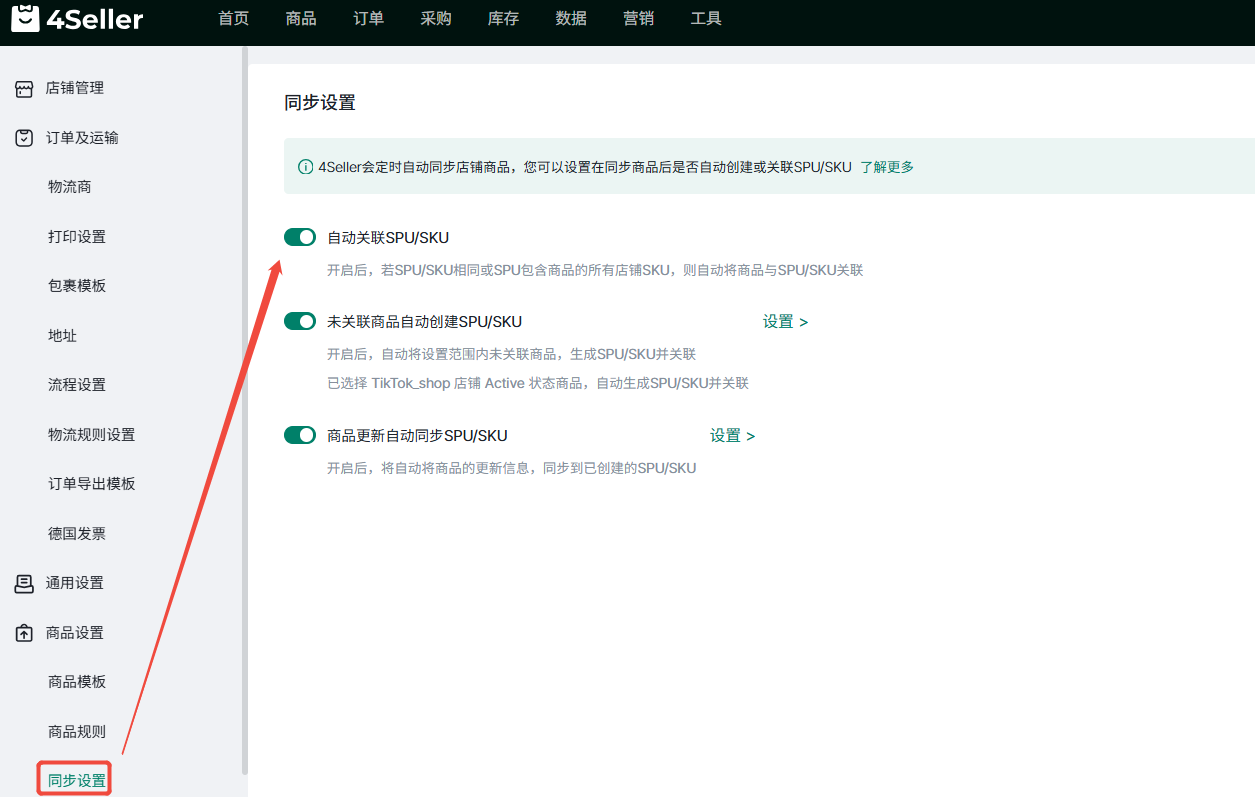Select 物流规则设置 in the sidebar
1255x797 pixels.
click(91, 435)
